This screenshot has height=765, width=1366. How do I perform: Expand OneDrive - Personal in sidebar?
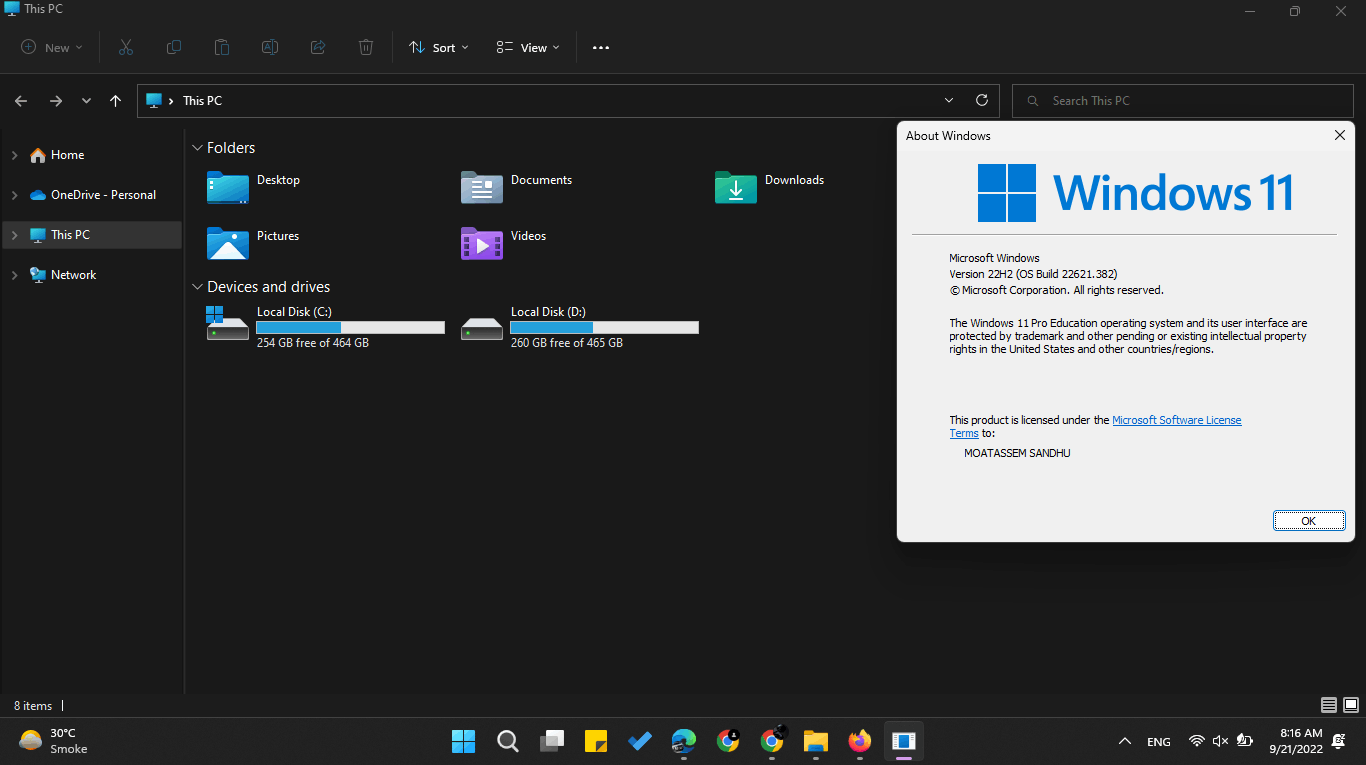[x=14, y=195]
